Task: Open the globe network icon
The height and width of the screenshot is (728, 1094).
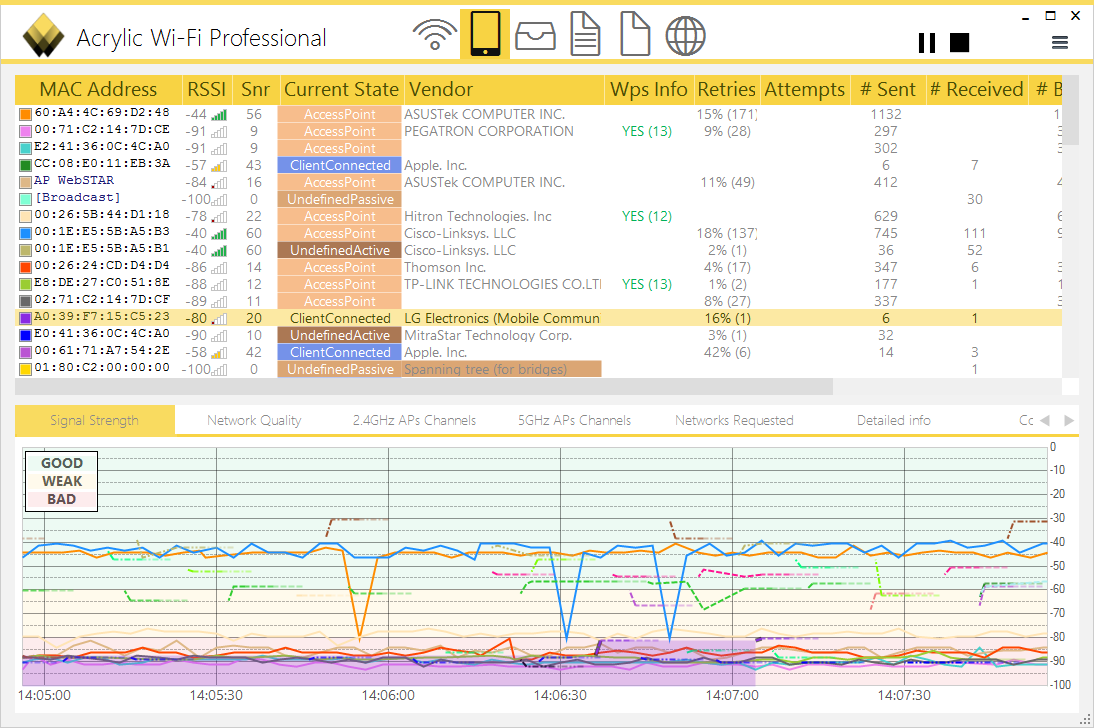Action: 685,35
